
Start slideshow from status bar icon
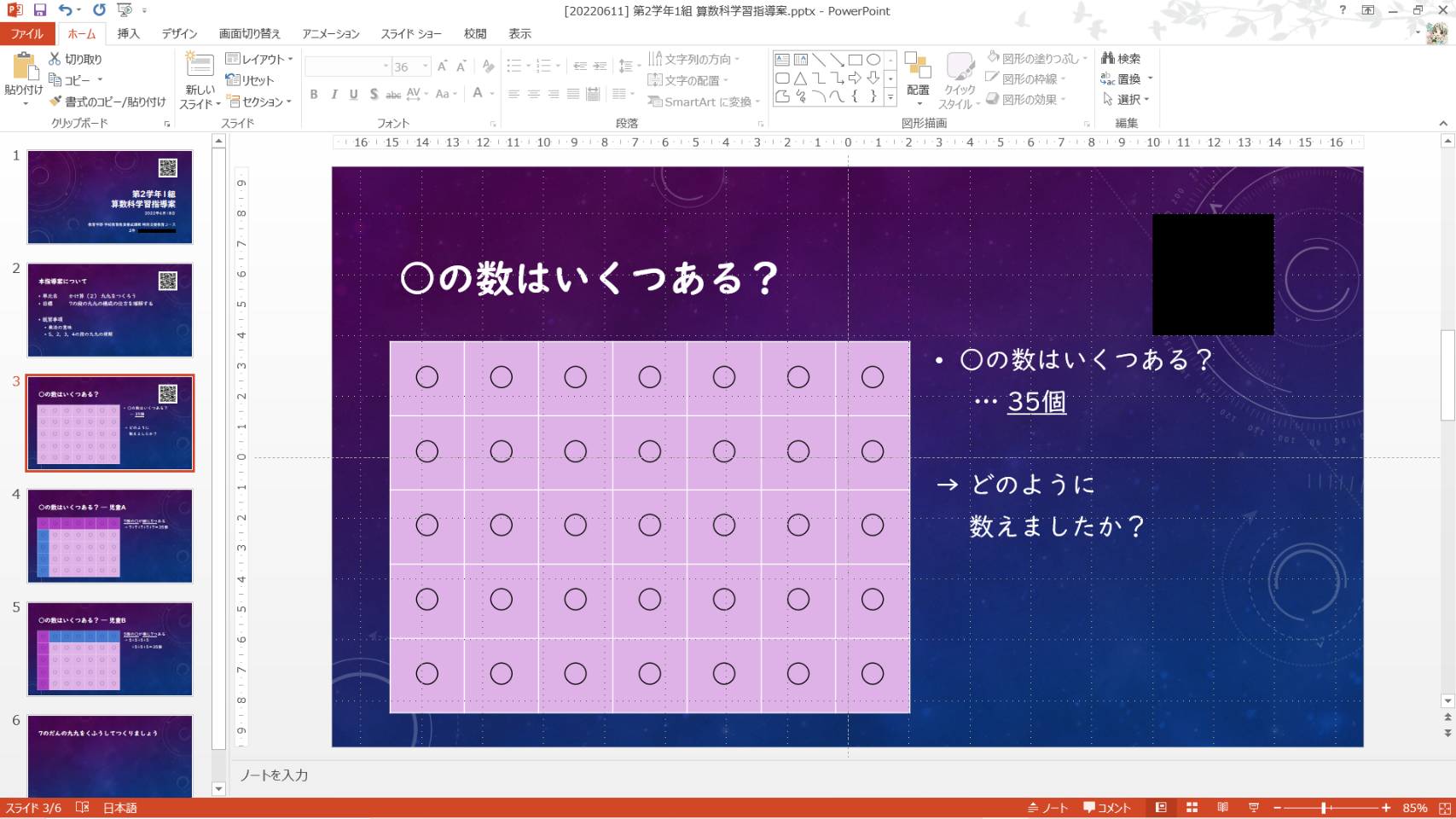point(1253,808)
